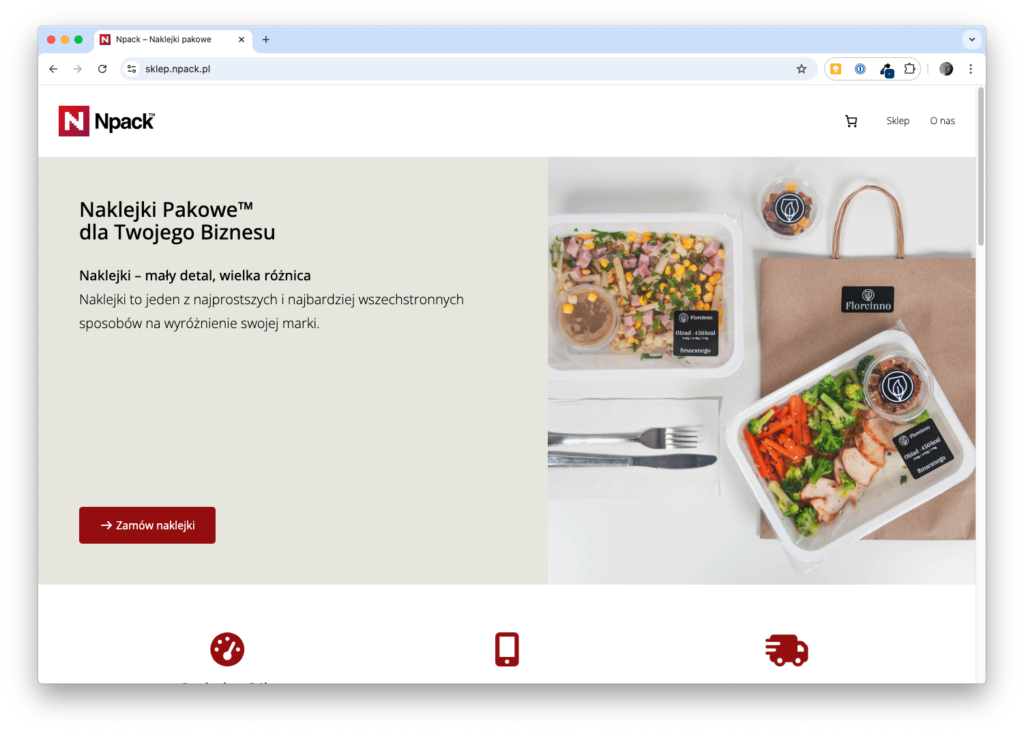1024x734 pixels.
Task: Open the browser Extensions puzzle icon
Action: 909,69
